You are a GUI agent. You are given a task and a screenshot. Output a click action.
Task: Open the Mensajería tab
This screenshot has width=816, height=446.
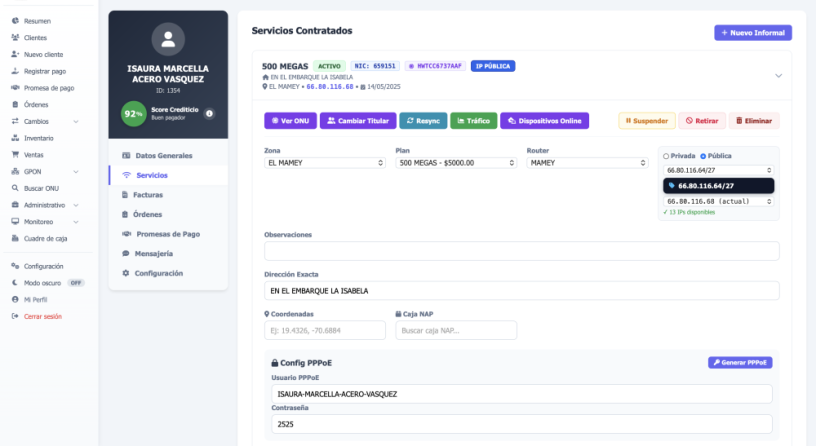point(168,253)
